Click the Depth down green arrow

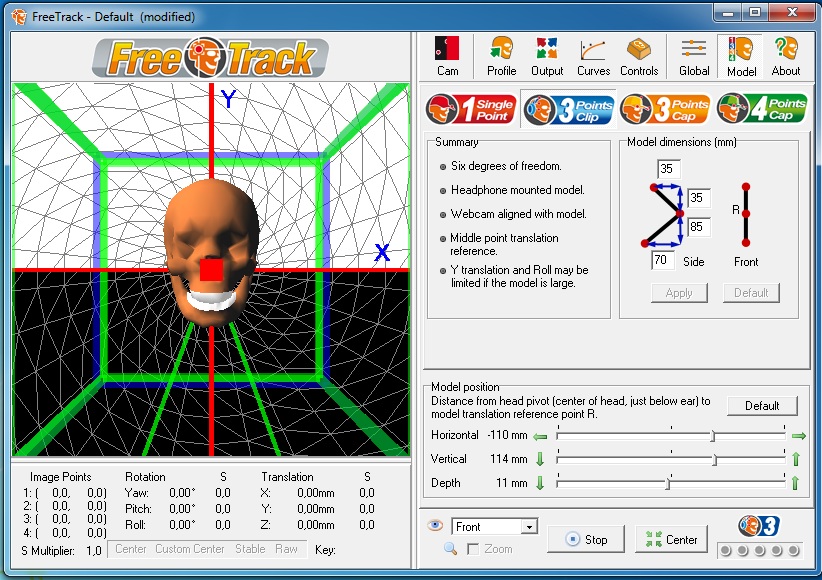540,483
